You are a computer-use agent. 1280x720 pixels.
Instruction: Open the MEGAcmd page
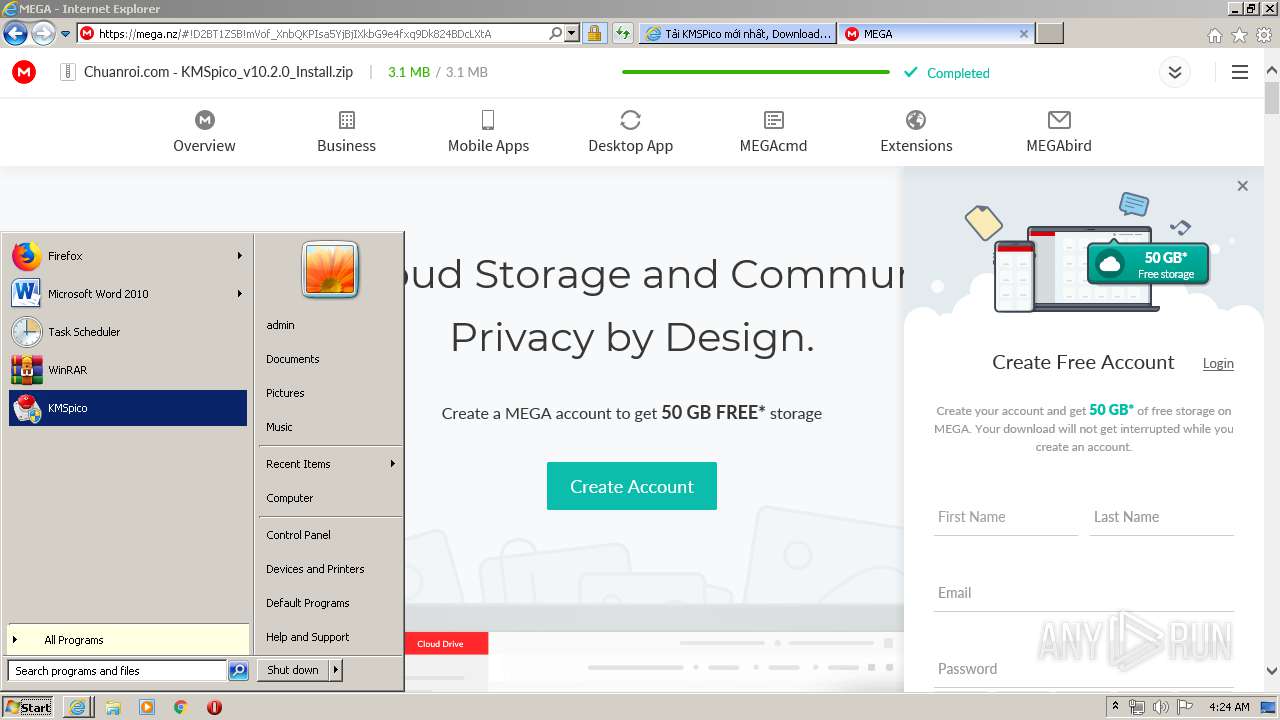[773, 132]
